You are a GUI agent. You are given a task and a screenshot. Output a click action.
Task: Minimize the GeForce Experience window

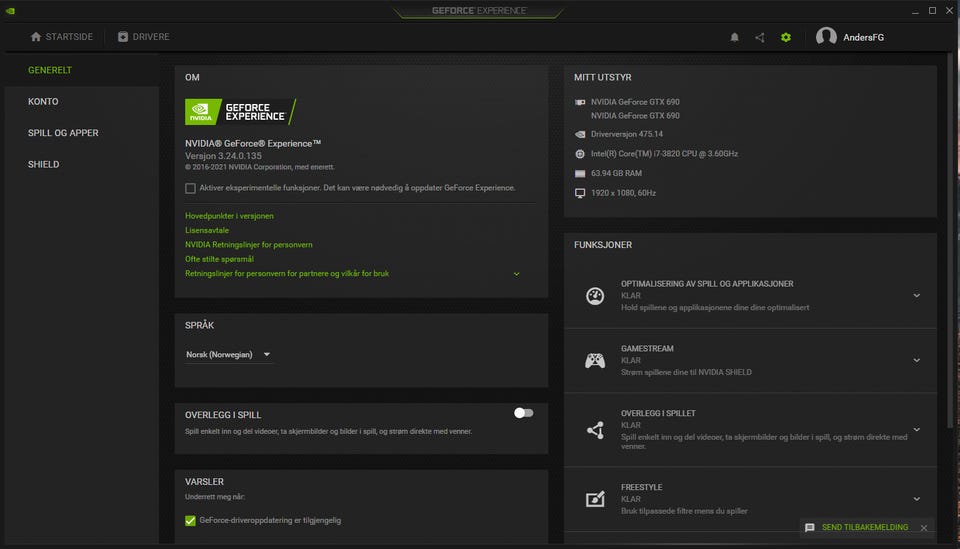pos(915,10)
